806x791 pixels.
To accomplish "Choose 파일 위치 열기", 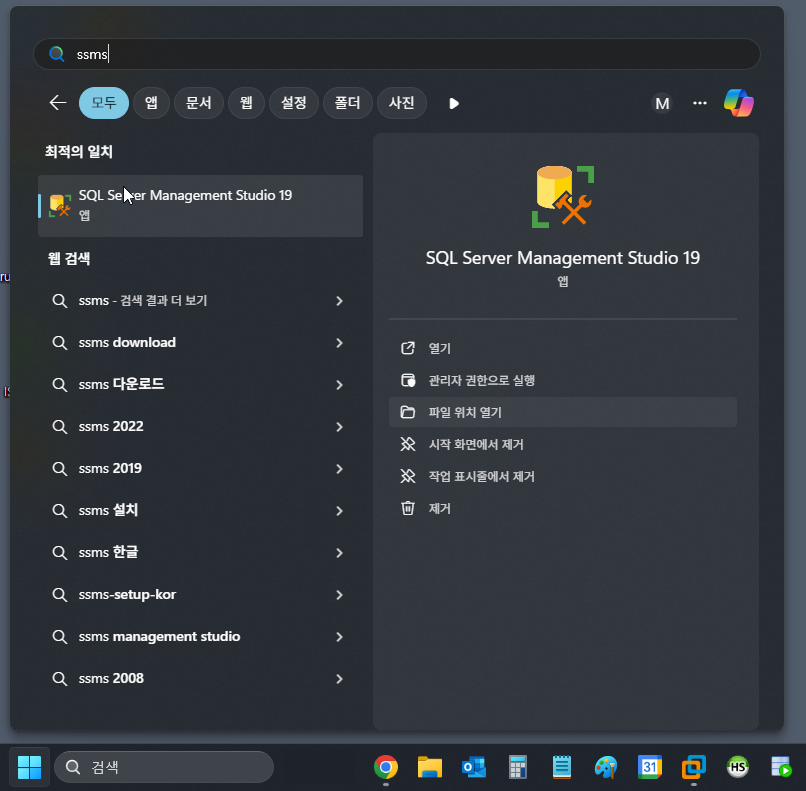I will pos(563,412).
